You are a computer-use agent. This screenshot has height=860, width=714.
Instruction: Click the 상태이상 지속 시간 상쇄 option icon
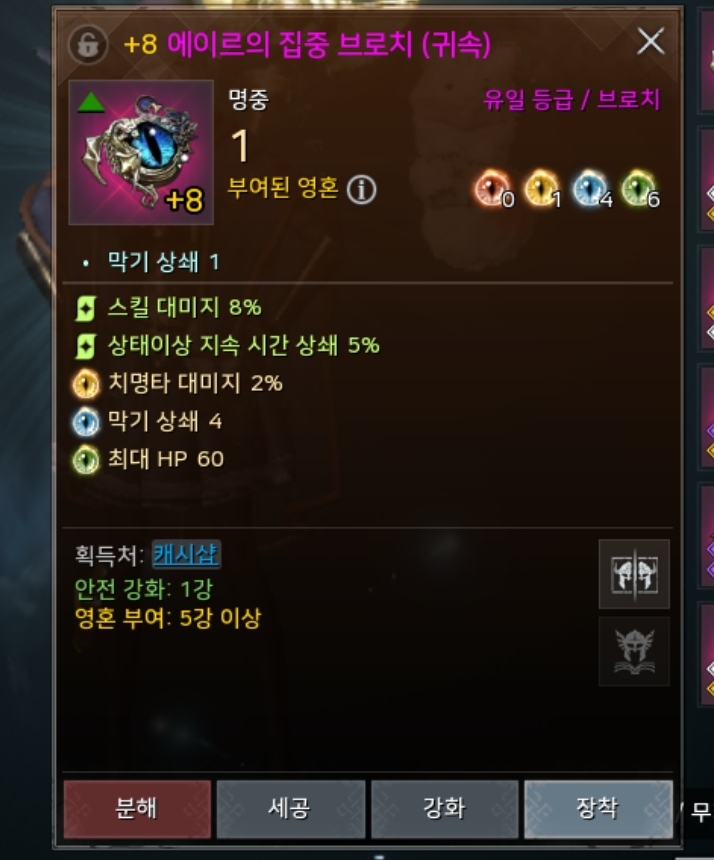[x=86, y=346]
